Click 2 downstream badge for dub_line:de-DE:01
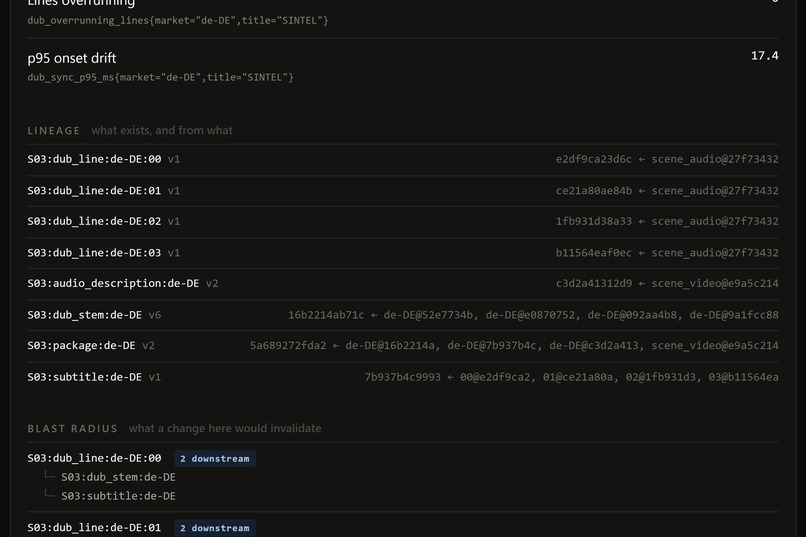Image resolution: width=806 pixels, height=537 pixels. click(x=215, y=528)
